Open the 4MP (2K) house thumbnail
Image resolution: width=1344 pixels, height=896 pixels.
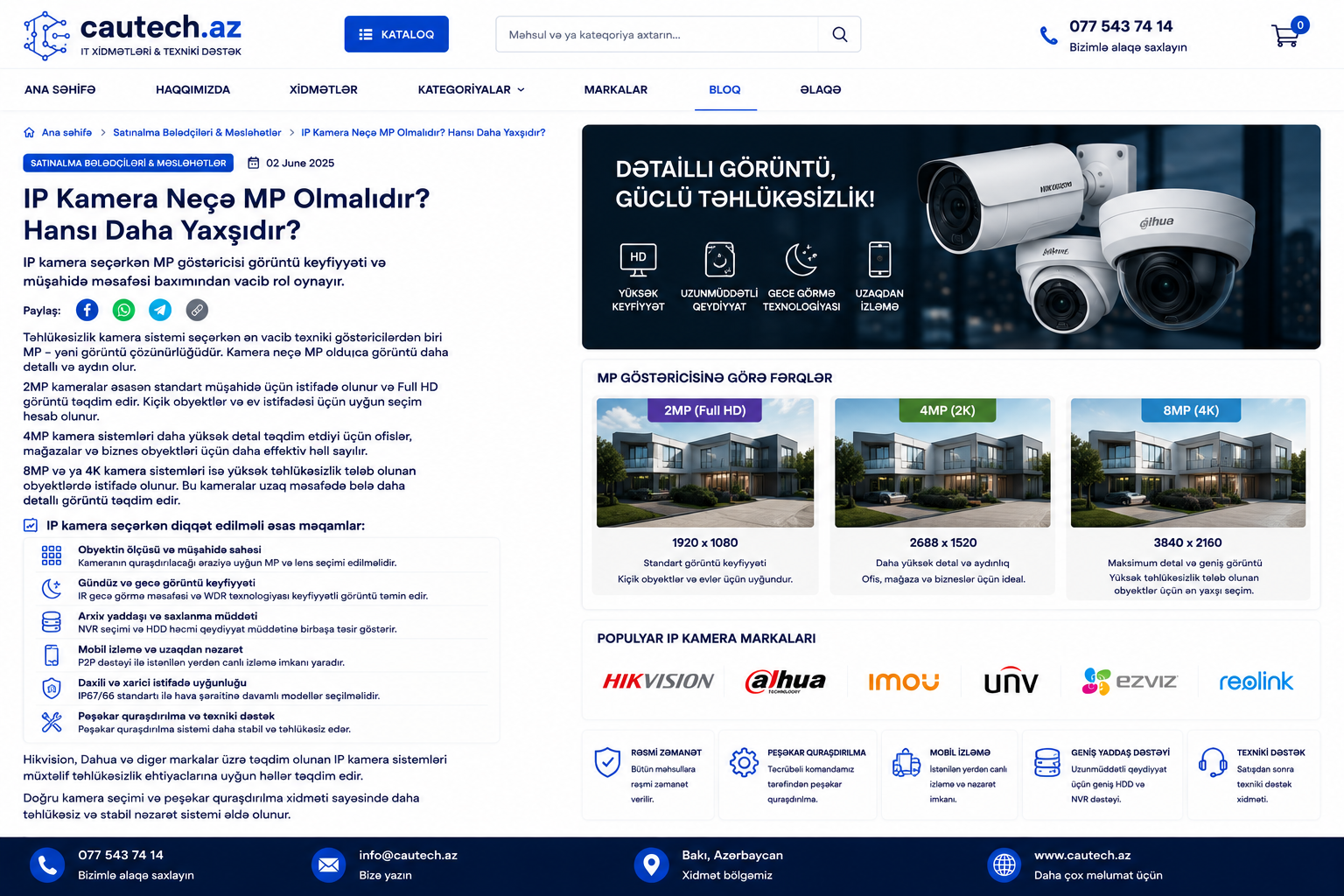[x=943, y=463]
